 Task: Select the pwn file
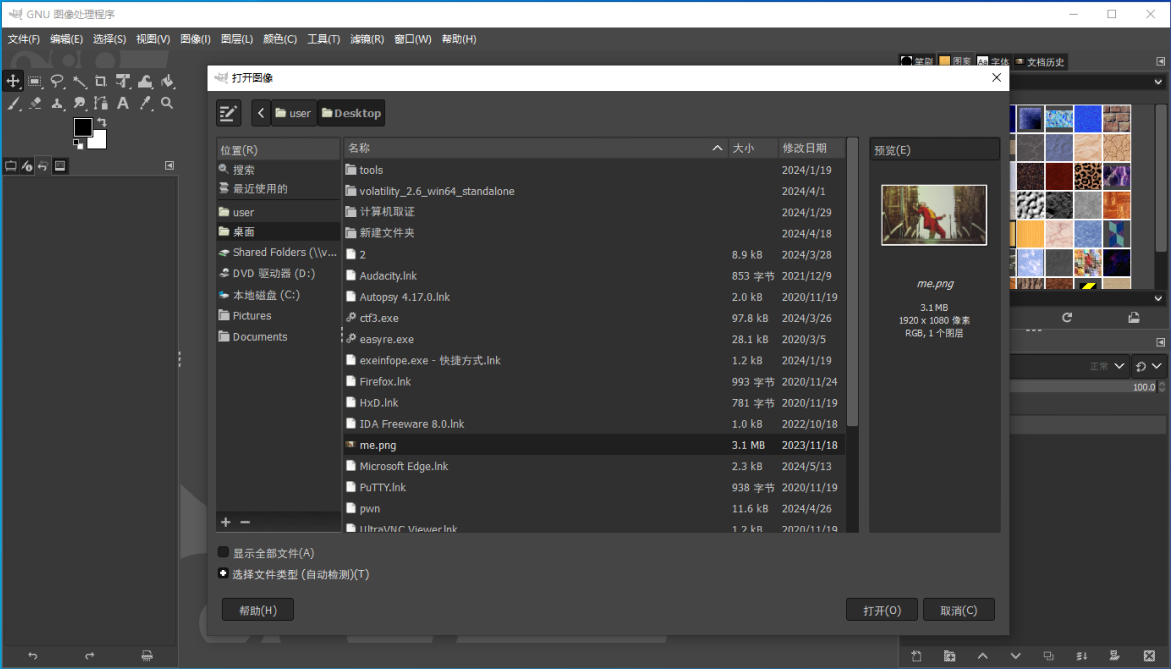pos(594,508)
